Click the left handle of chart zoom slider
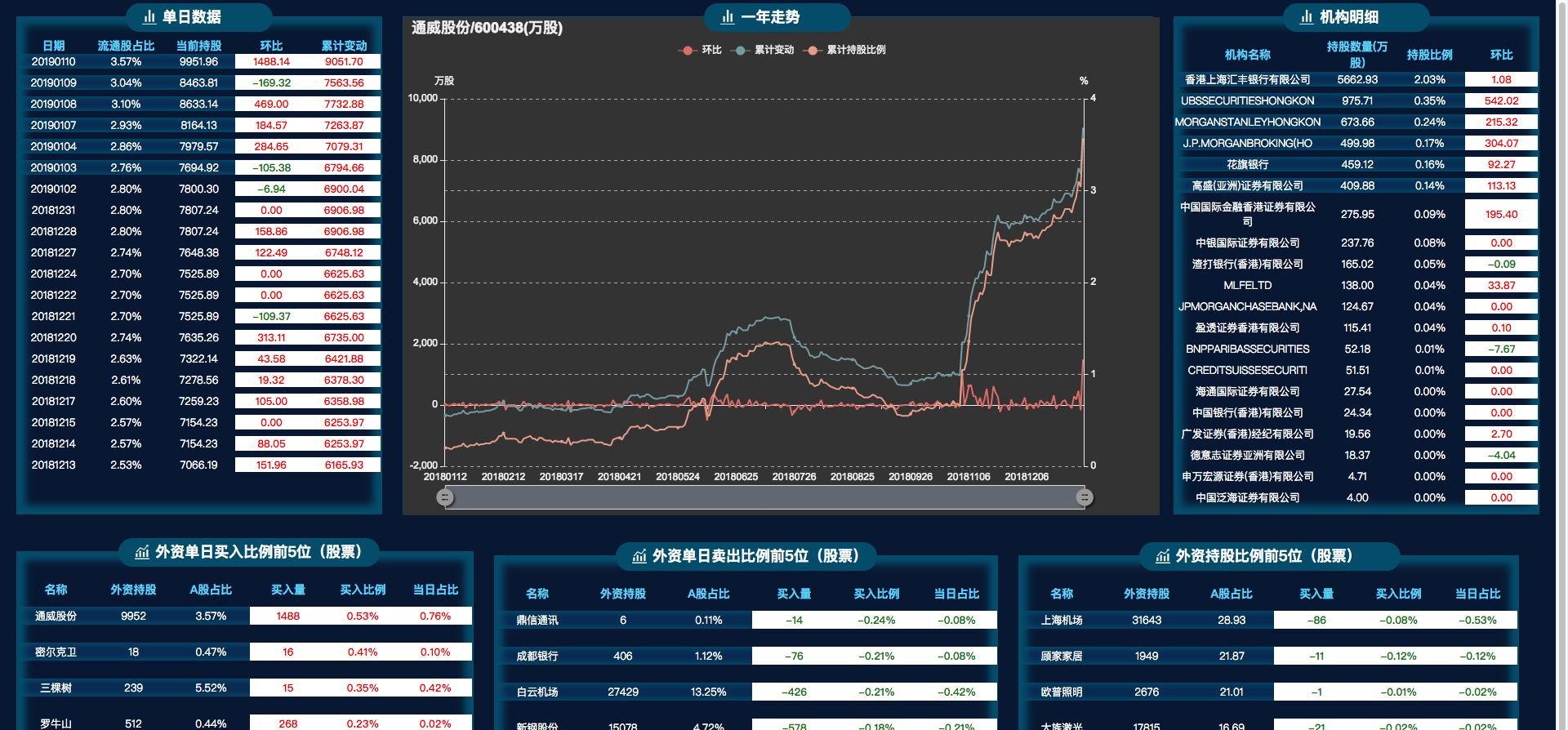The width and height of the screenshot is (1568, 730). point(445,497)
